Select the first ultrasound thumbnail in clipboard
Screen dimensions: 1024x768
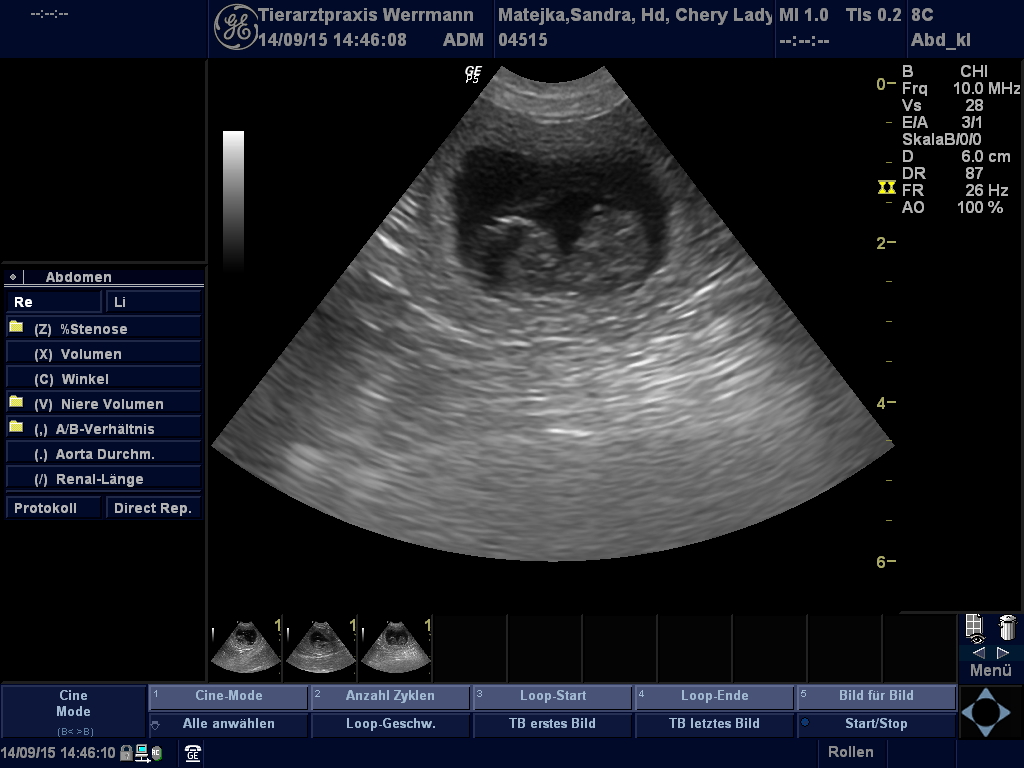[245, 647]
